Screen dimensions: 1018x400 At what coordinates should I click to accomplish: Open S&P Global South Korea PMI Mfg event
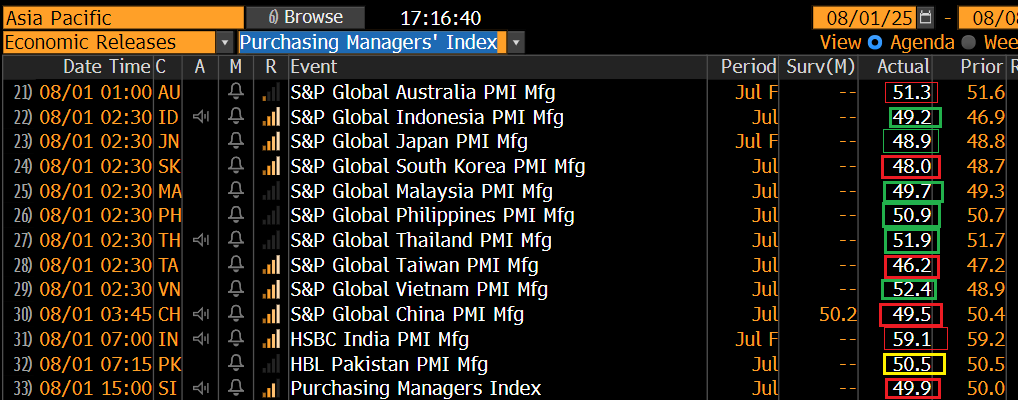point(438,166)
